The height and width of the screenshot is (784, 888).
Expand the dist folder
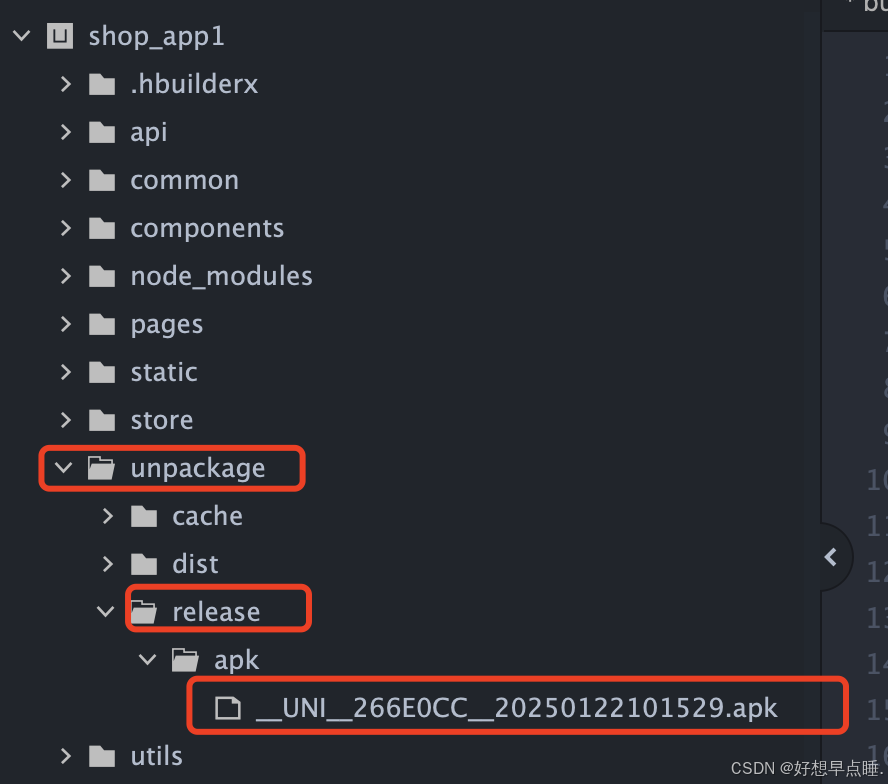pos(107,563)
